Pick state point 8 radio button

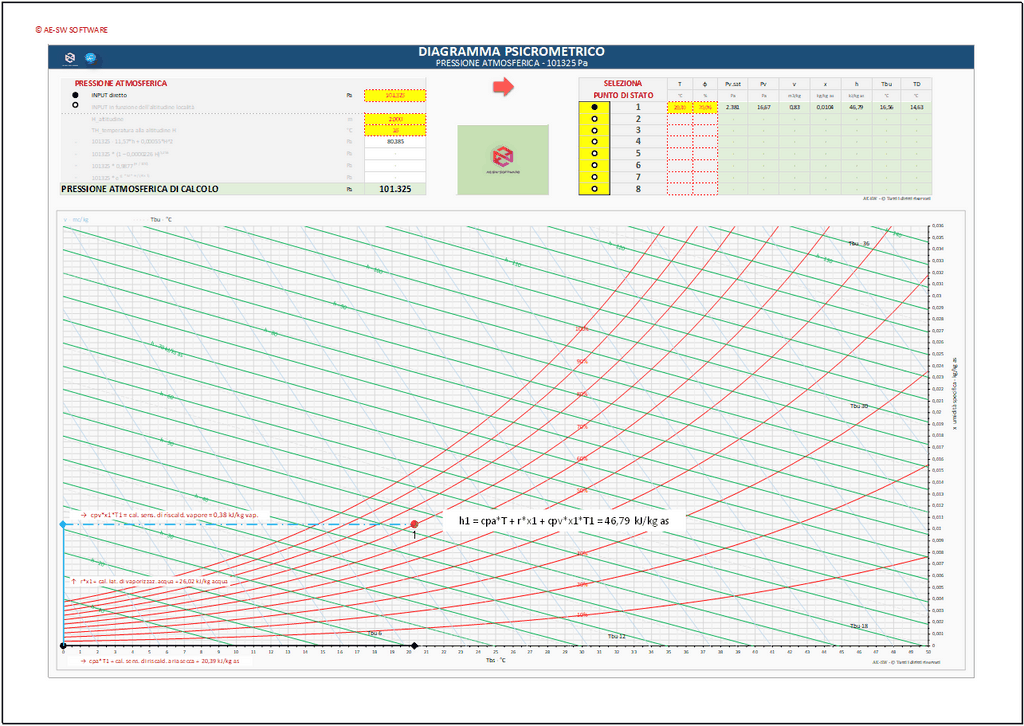(595, 188)
